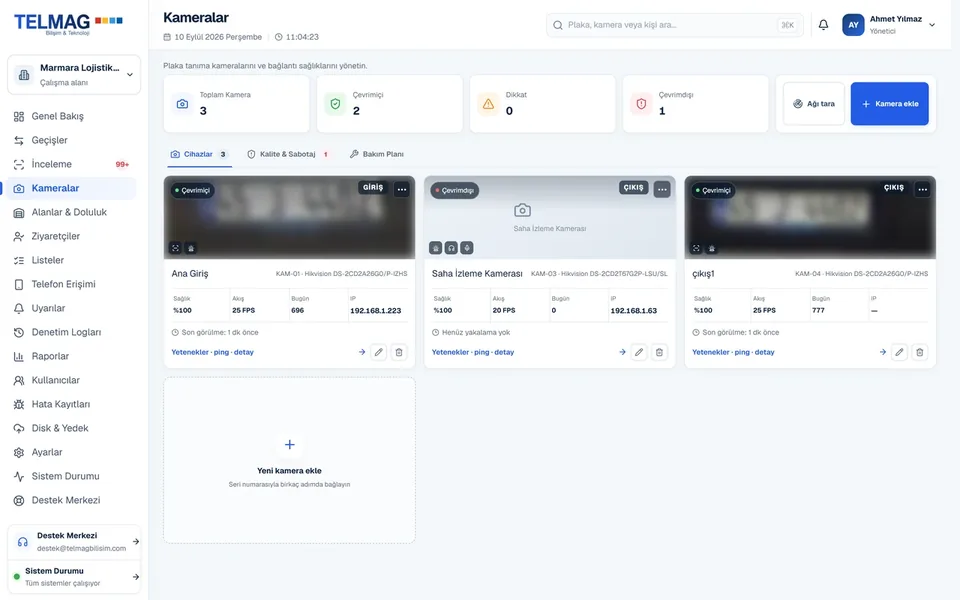
Task: Click the Ağı tara button
Action: click(x=814, y=104)
